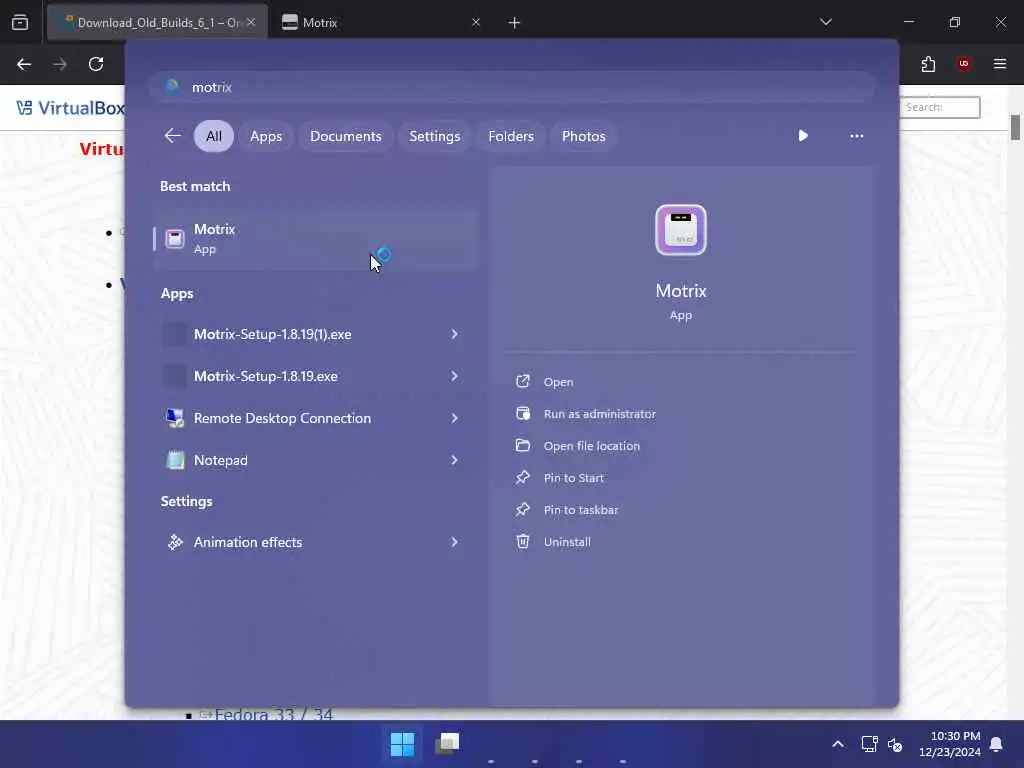1024x768 pixels.
Task: Click the network icon in system tray
Action: (869, 744)
